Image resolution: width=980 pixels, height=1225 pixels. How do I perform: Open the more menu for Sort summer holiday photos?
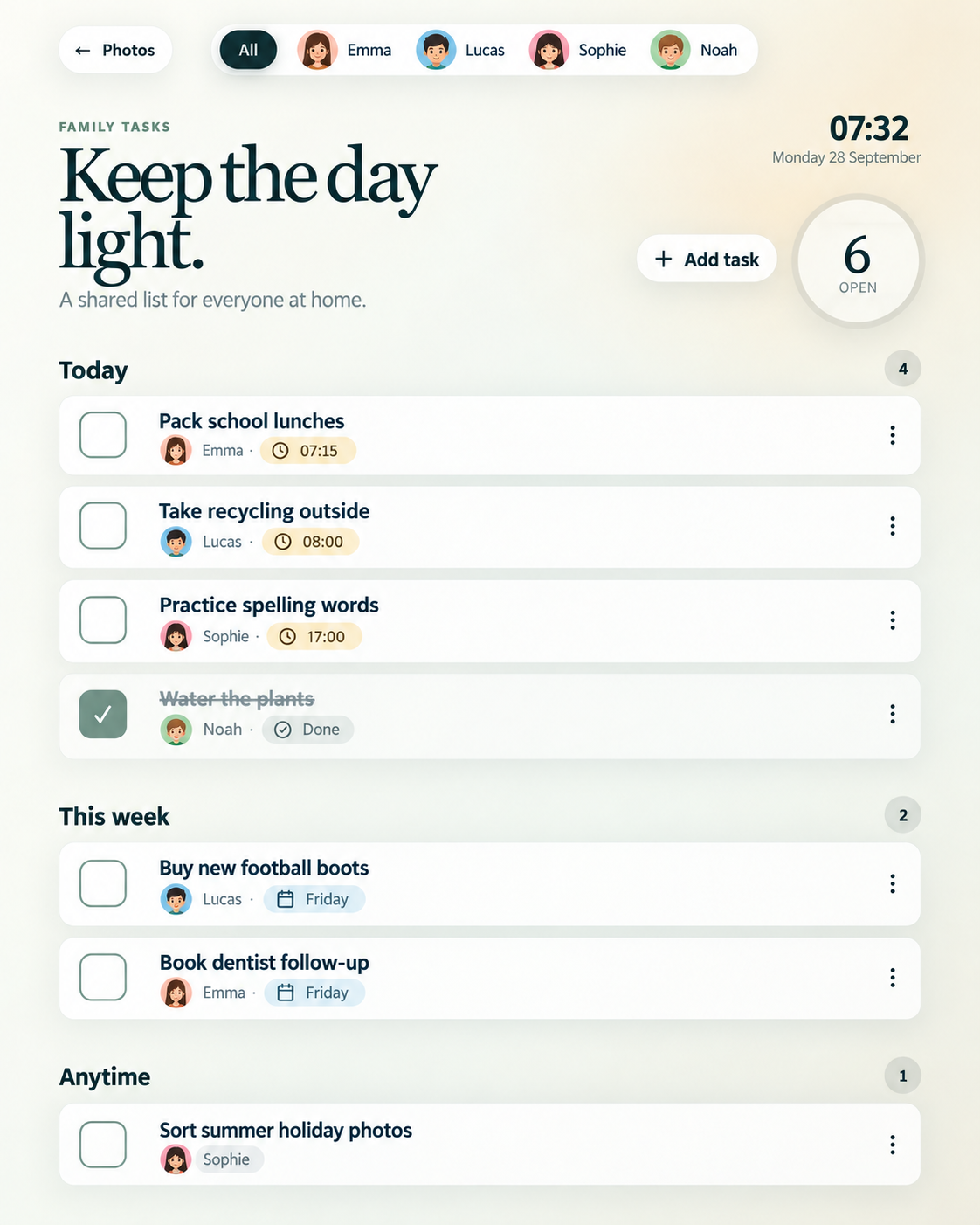(892, 1145)
